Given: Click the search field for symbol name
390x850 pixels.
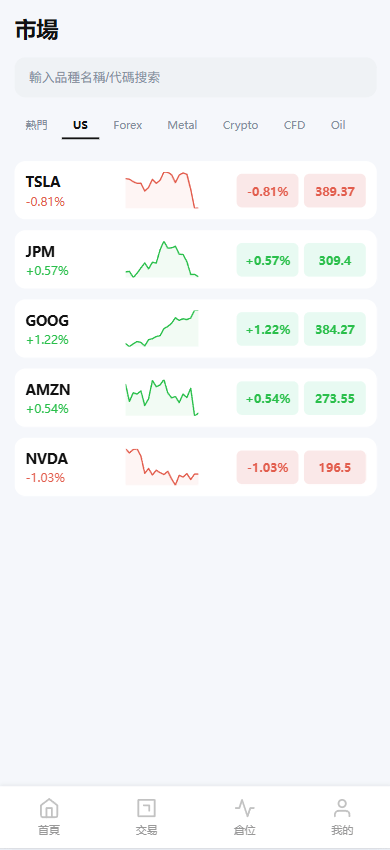Looking at the screenshot, I should 195,78.
